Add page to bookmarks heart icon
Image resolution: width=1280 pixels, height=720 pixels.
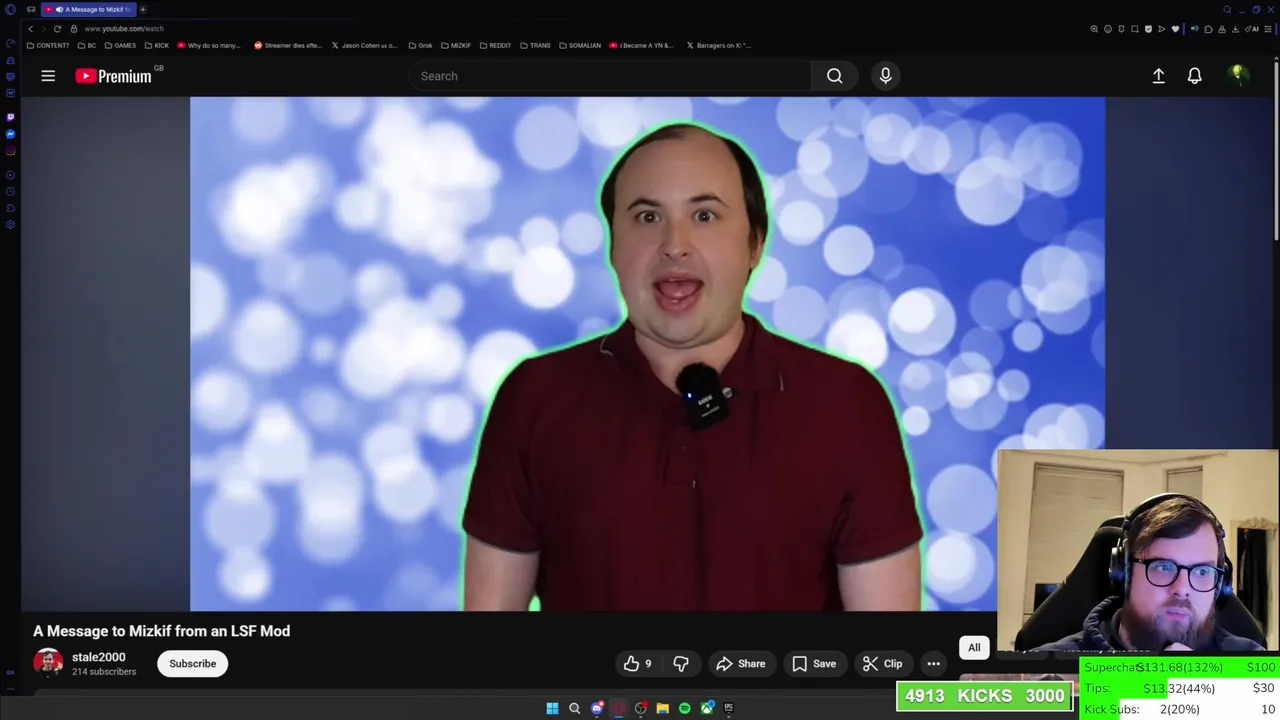[x=1175, y=29]
